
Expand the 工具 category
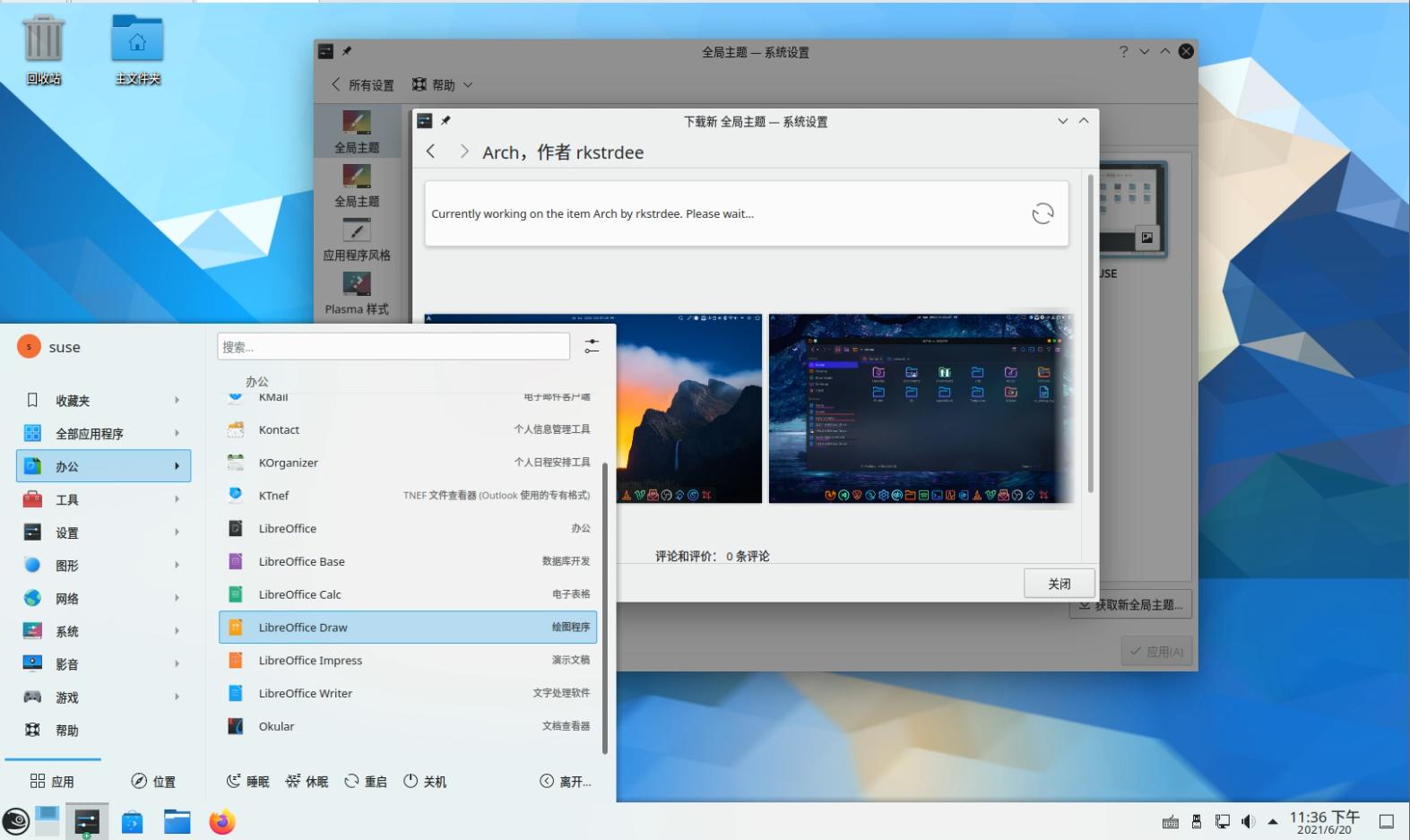coord(103,499)
